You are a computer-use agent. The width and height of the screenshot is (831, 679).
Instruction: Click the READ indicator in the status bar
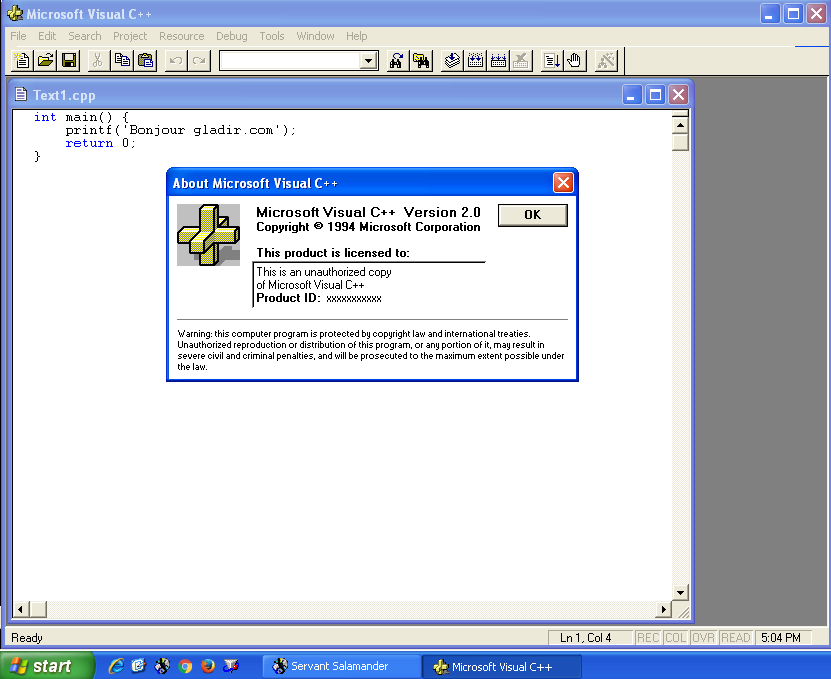point(736,638)
